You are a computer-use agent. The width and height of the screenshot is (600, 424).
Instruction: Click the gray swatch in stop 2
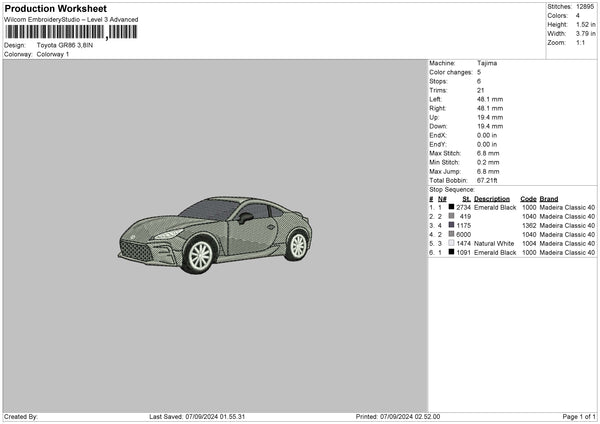click(452, 216)
